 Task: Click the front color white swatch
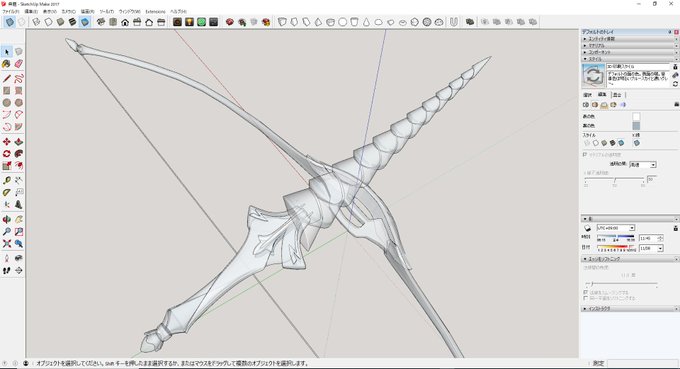click(636, 116)
